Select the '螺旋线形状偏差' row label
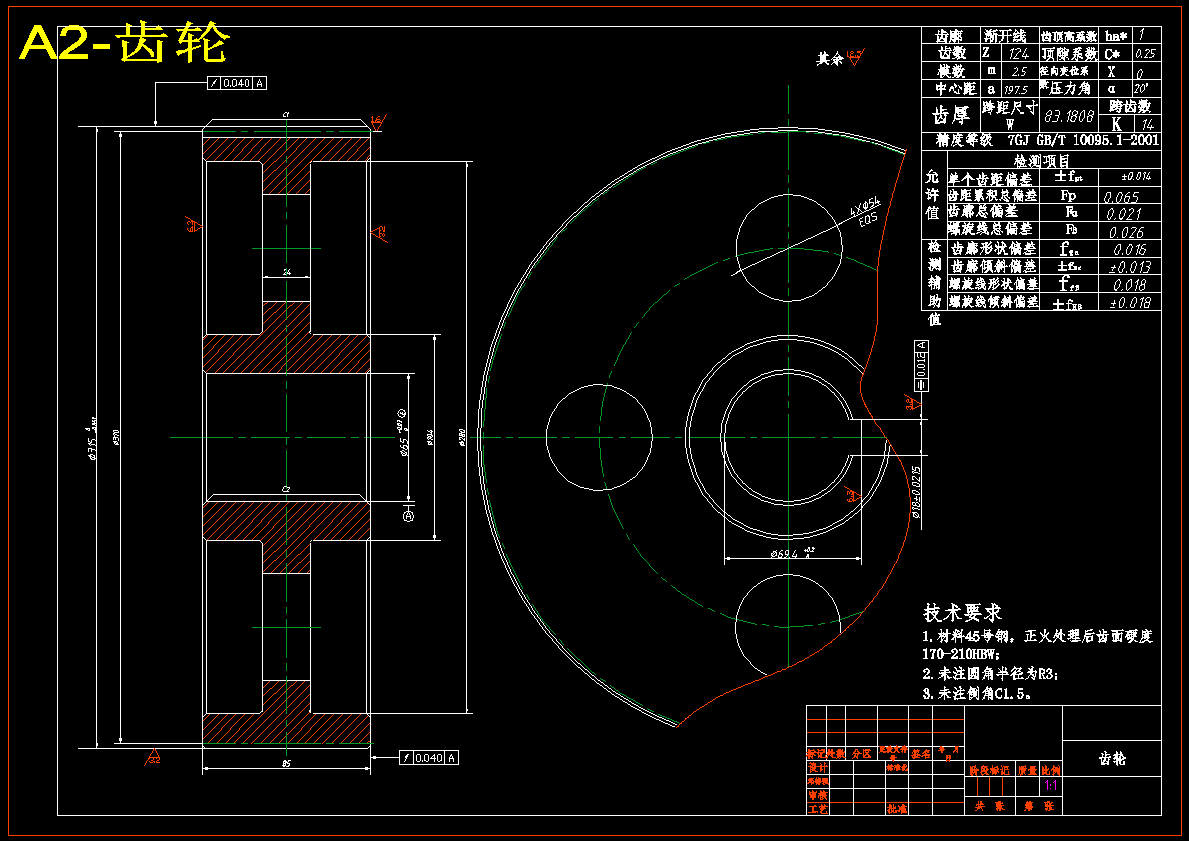The width and height of the screenshot is (1189, 841). coord(993,284)
